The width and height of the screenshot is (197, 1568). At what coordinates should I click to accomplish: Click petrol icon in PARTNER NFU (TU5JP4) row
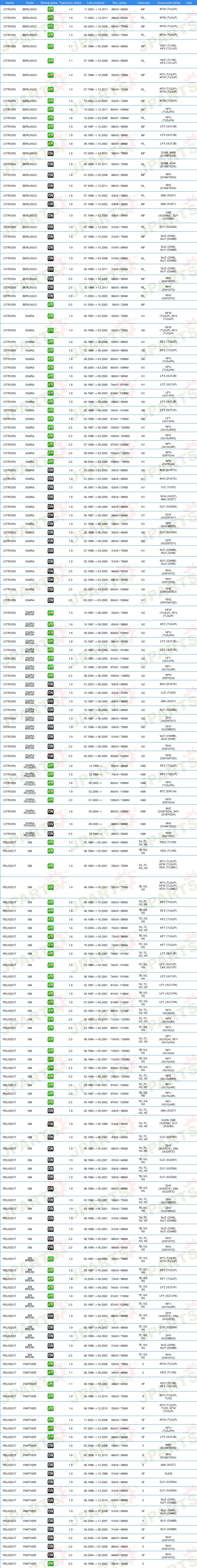[51, 1429]
